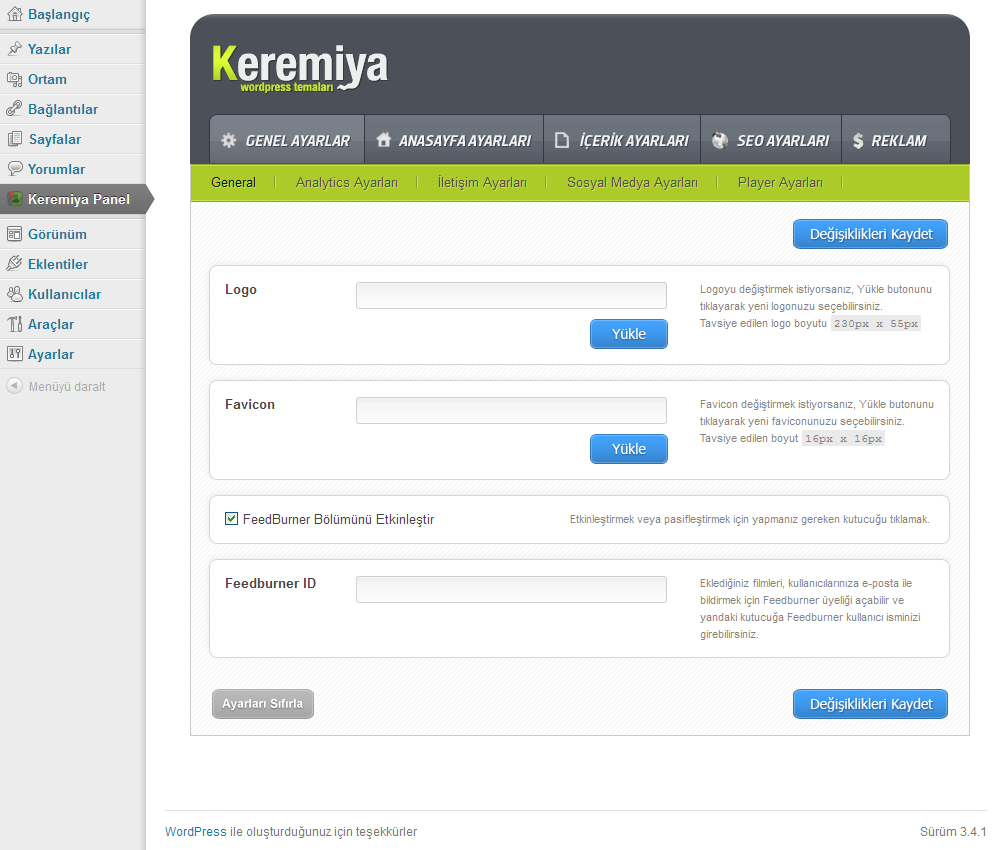Click the Ayarlar settings icon
The width and height of the screenshot is (1000, 850).
click(14, 354)
